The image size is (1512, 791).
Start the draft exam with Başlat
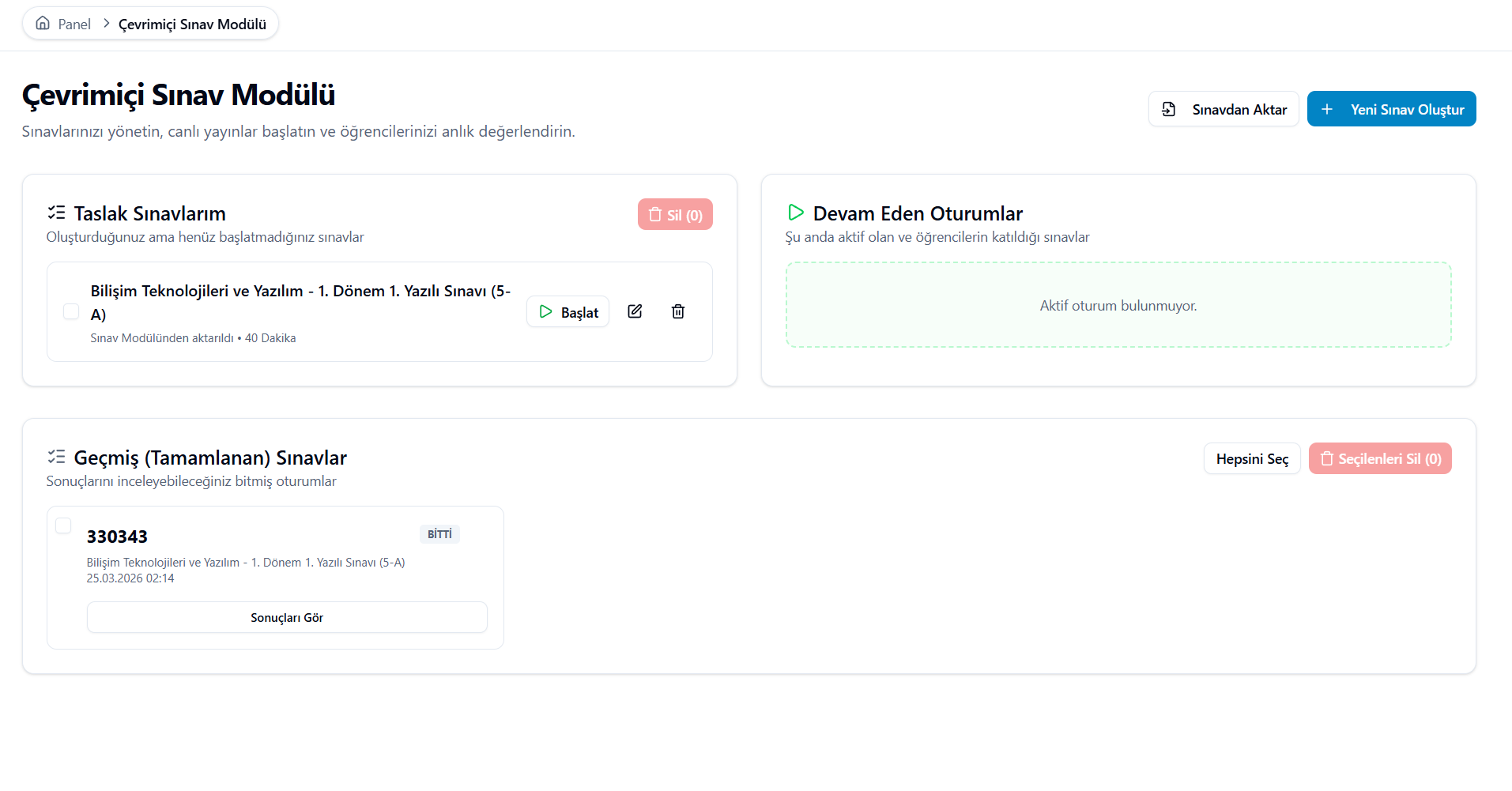click(x=567, y=312)
